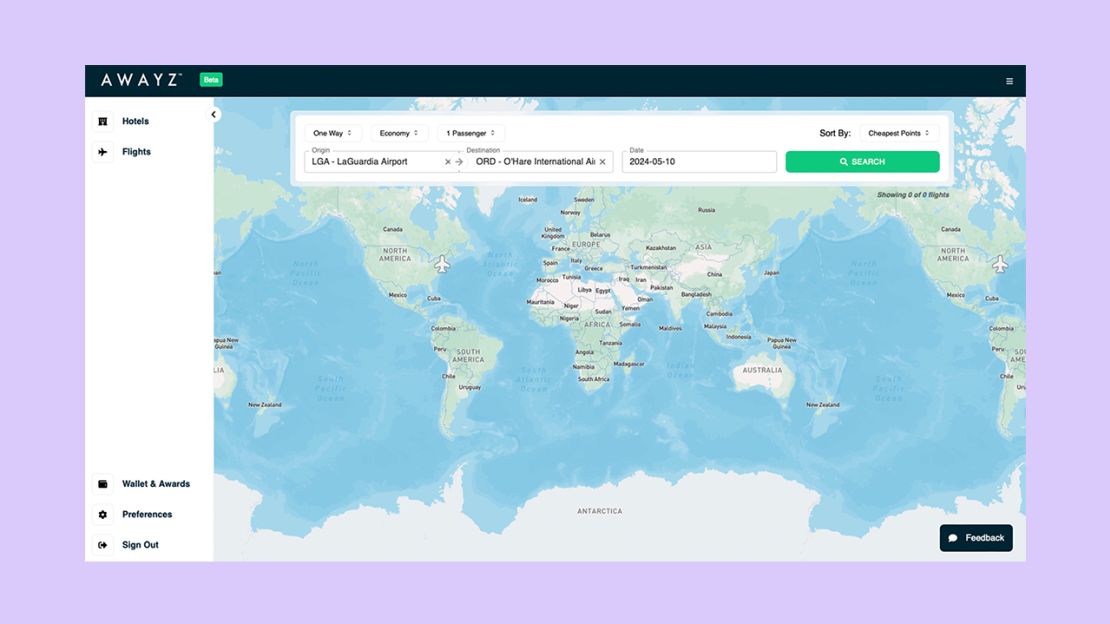Image resolution: width=1110 pixels, height=624 pixels.
Task: Open the hamburger menu in header
Action: 1009,81
